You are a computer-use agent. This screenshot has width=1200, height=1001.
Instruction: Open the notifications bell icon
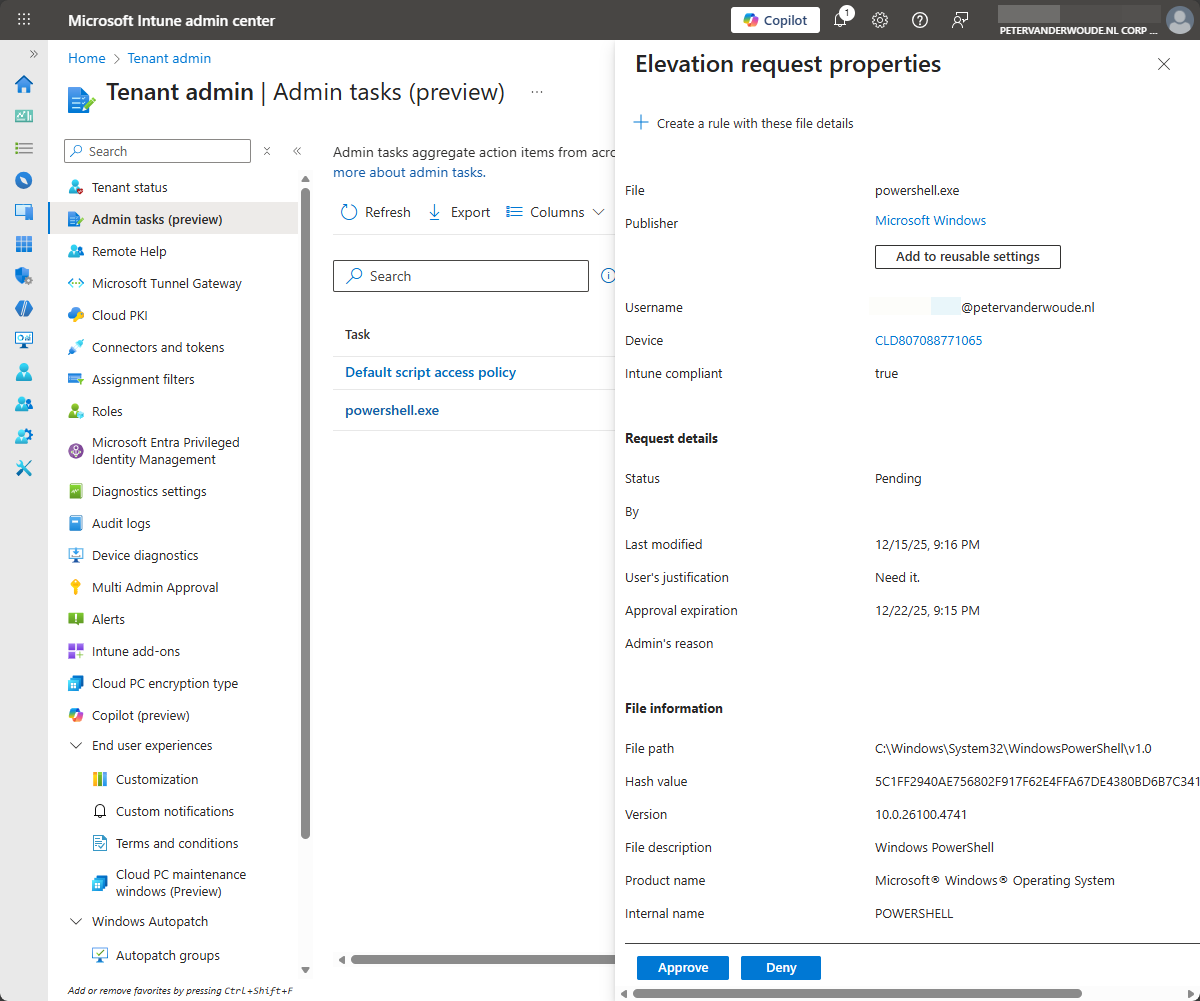(841, 20)
